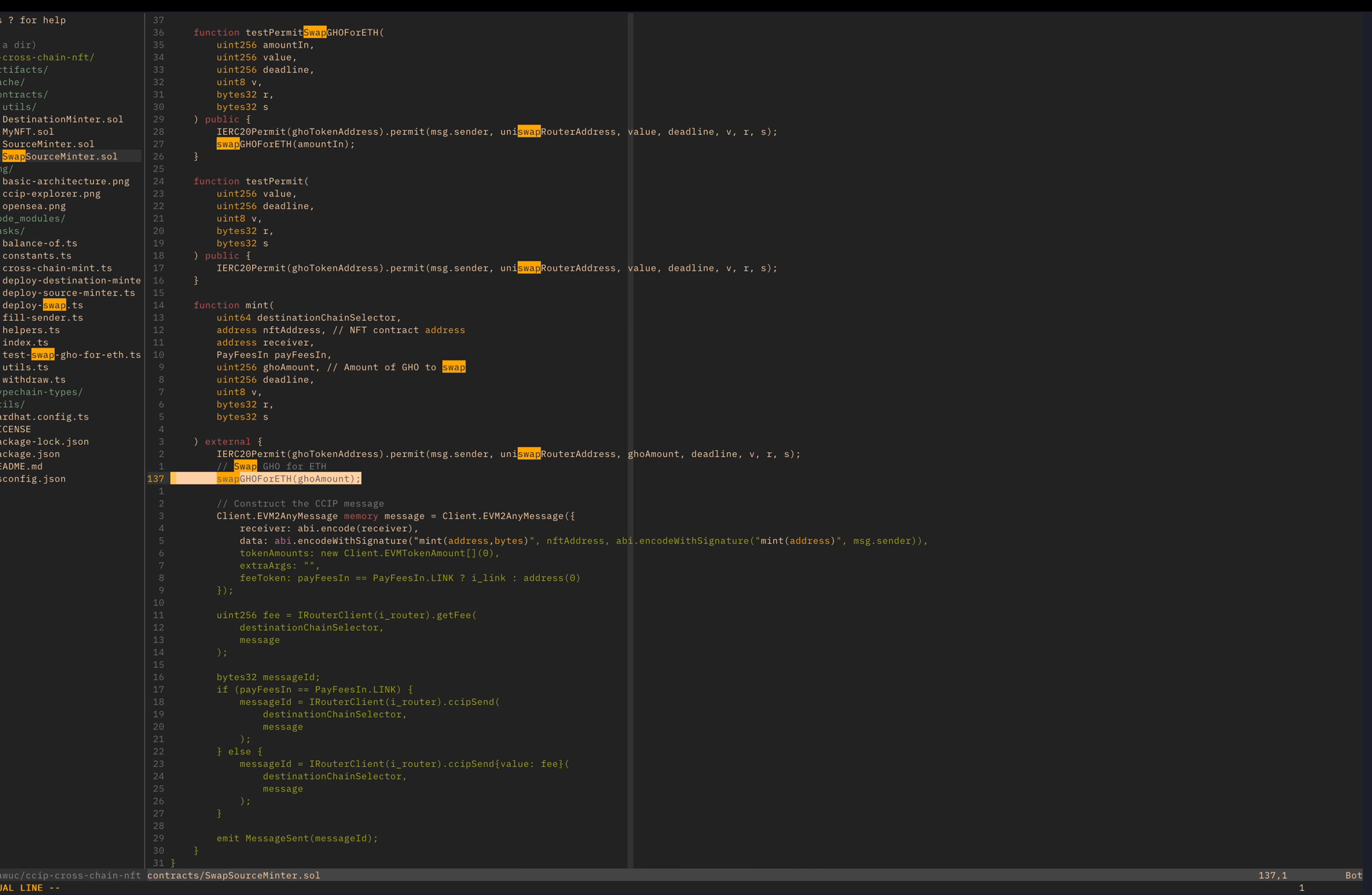Collapse the contracts folder

pos(24,94)
